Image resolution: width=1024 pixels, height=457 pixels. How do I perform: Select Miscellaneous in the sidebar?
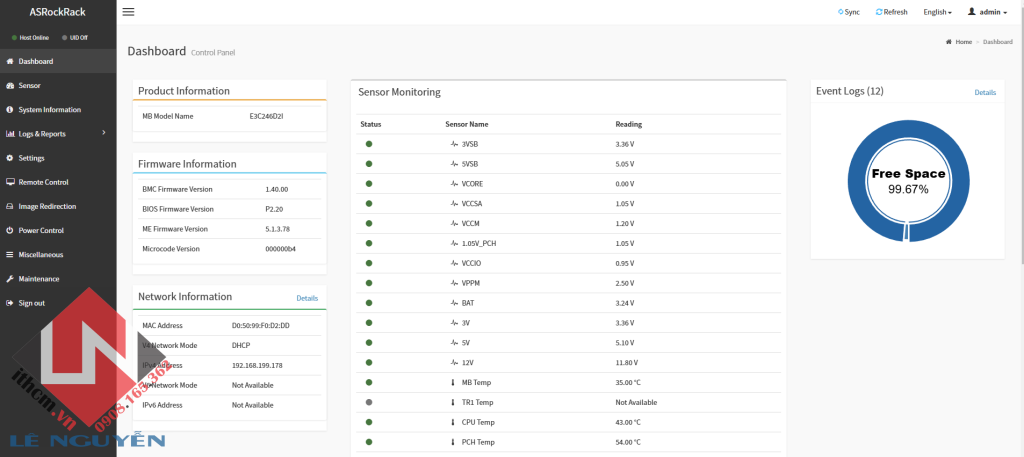pos(41,255)
